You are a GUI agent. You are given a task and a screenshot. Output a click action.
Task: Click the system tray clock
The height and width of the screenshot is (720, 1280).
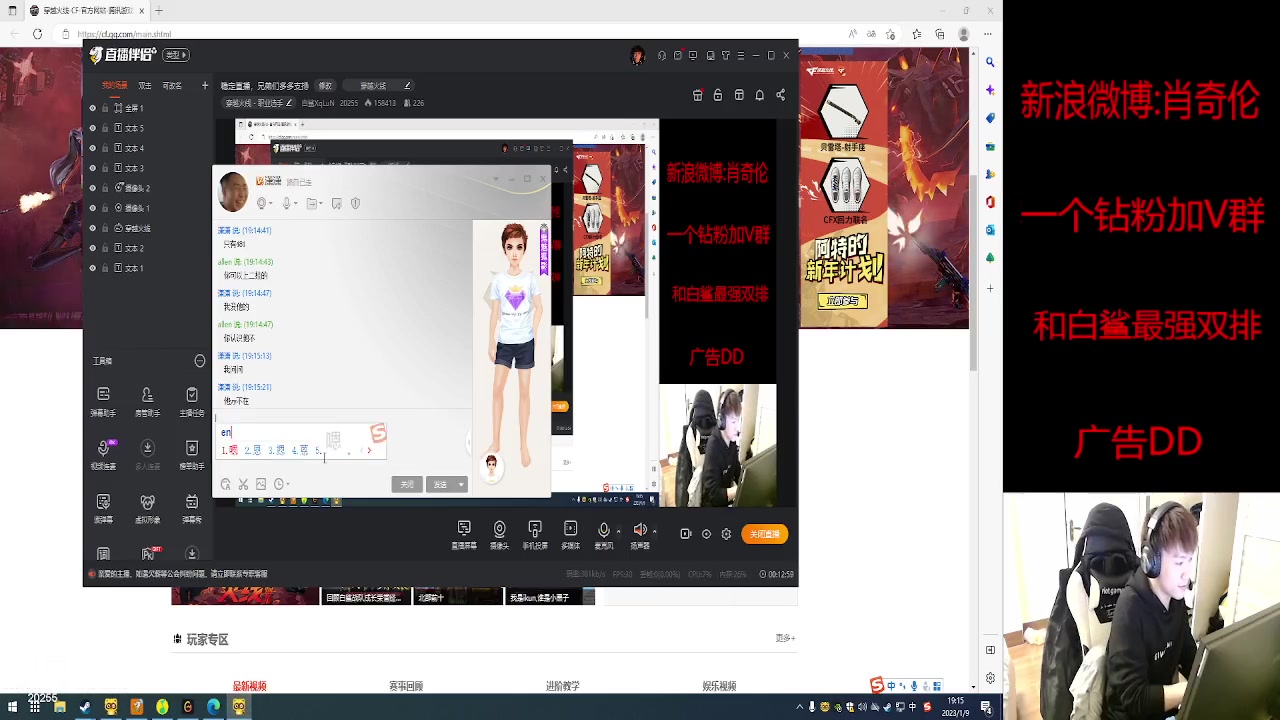tap(955, 707)
